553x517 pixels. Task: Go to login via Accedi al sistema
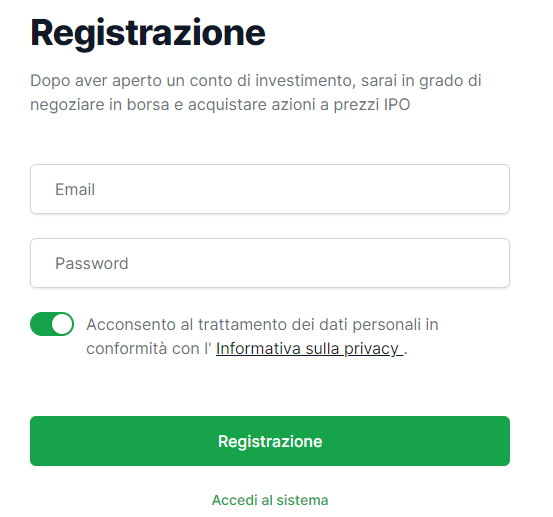tap(270, 500)
